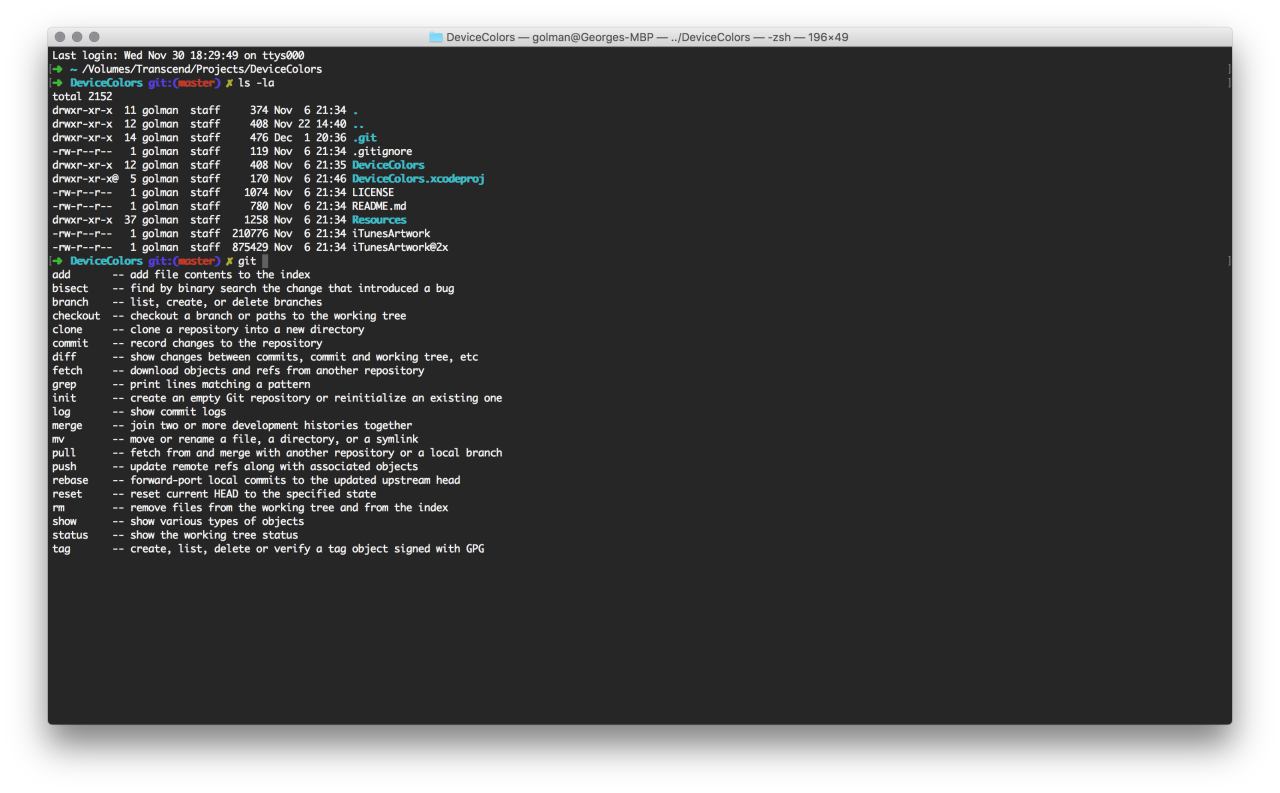Select the 'diff' command name in completions
Screen dimensions: 1280x793
click(64, 357)
